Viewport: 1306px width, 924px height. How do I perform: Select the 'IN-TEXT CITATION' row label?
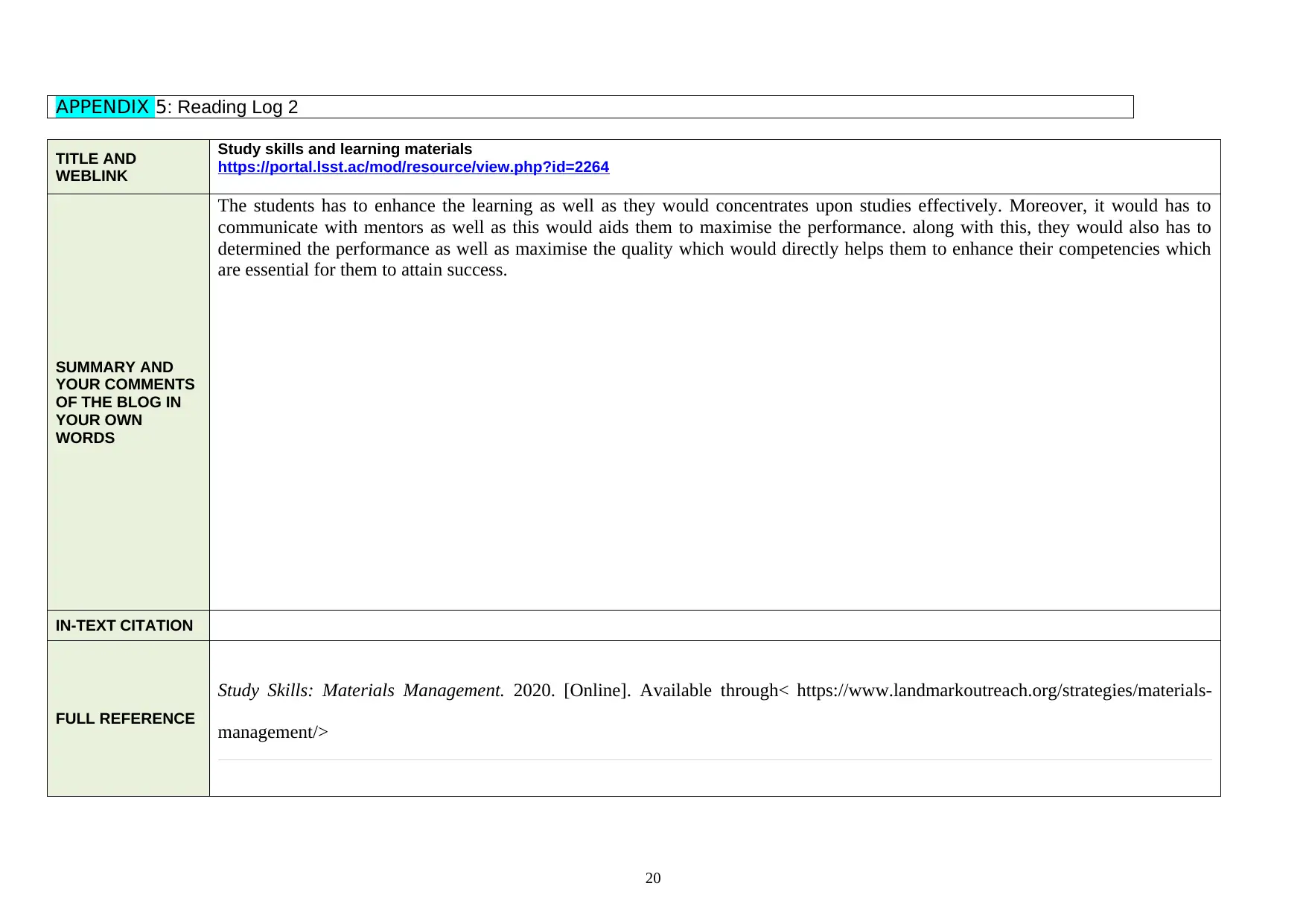(x=124, y=626)
